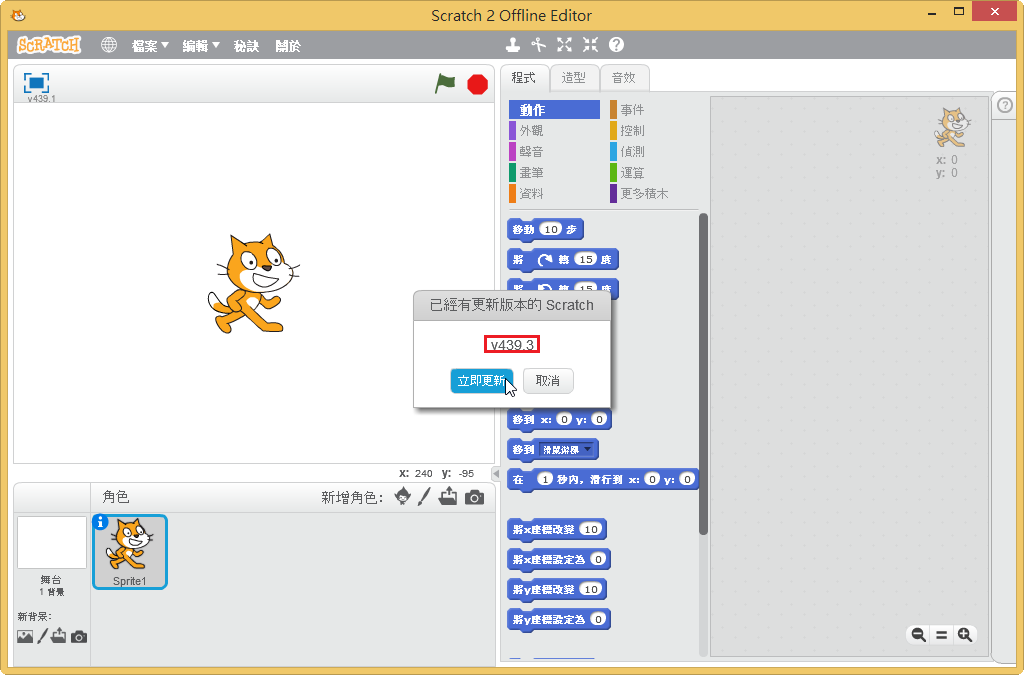Click the blocks palette scrollbar
This screenshot has width=1024, height=675.
point(703,374)
